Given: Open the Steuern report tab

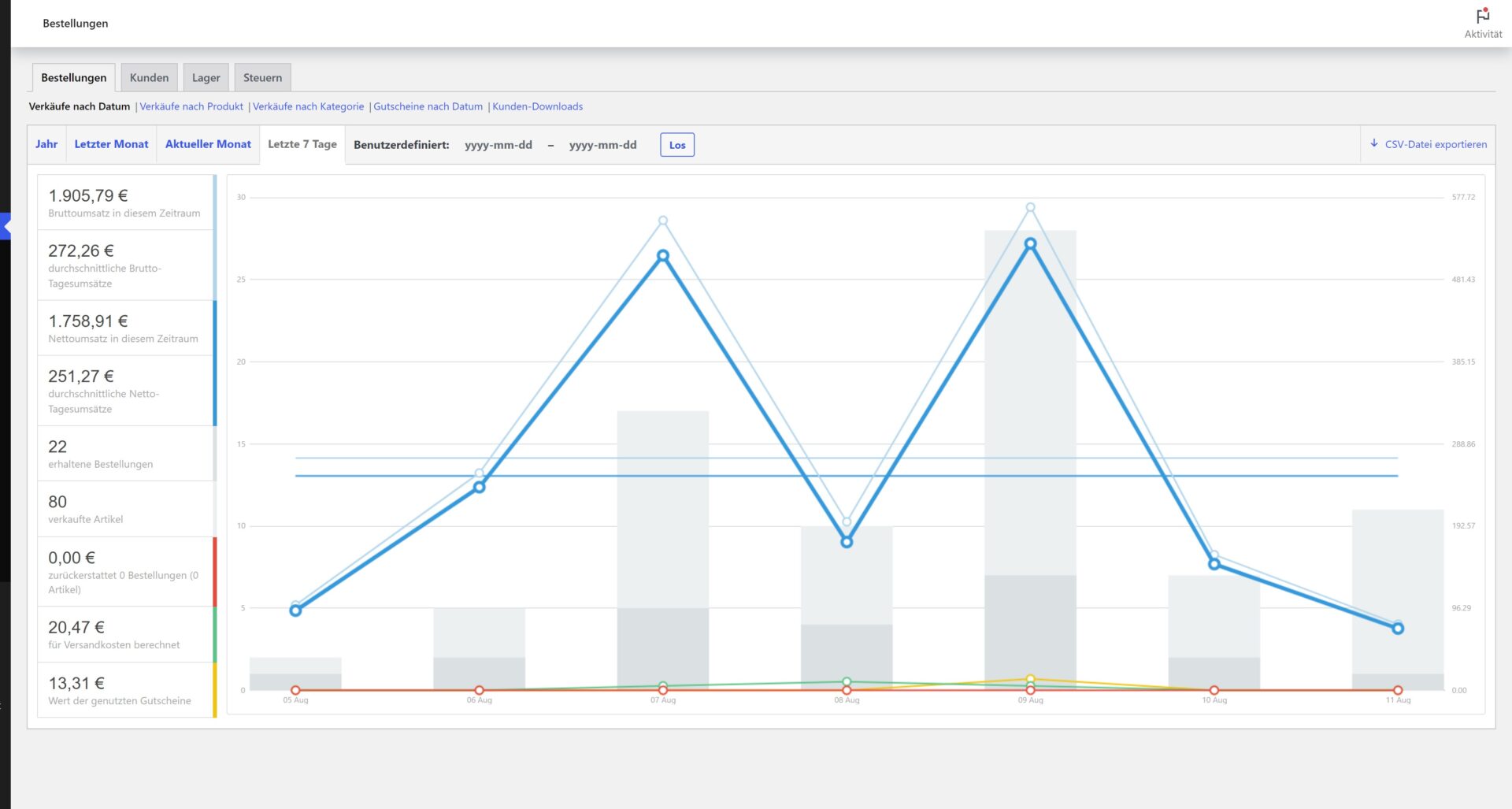Looking at the screenshot, I should click(x=262, y=77).
